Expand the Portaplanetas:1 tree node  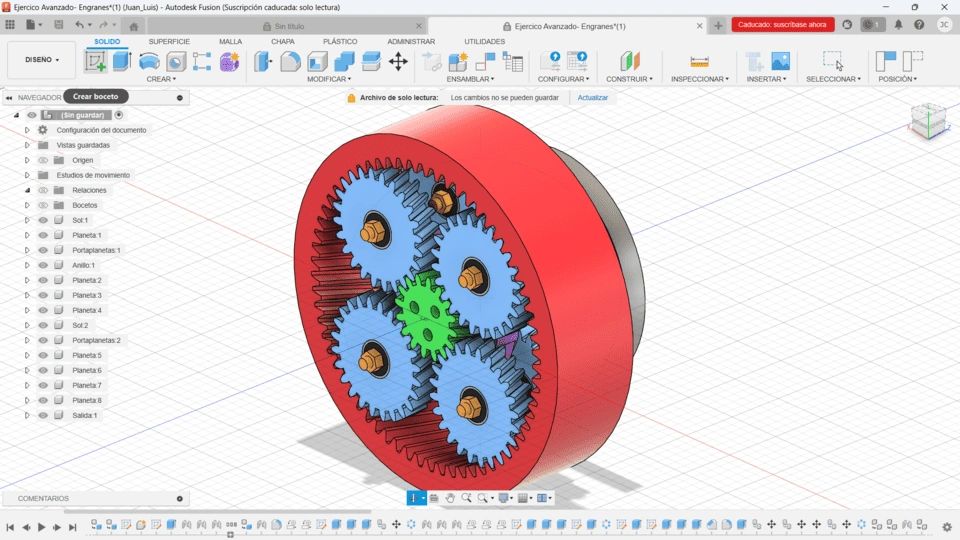28,250
